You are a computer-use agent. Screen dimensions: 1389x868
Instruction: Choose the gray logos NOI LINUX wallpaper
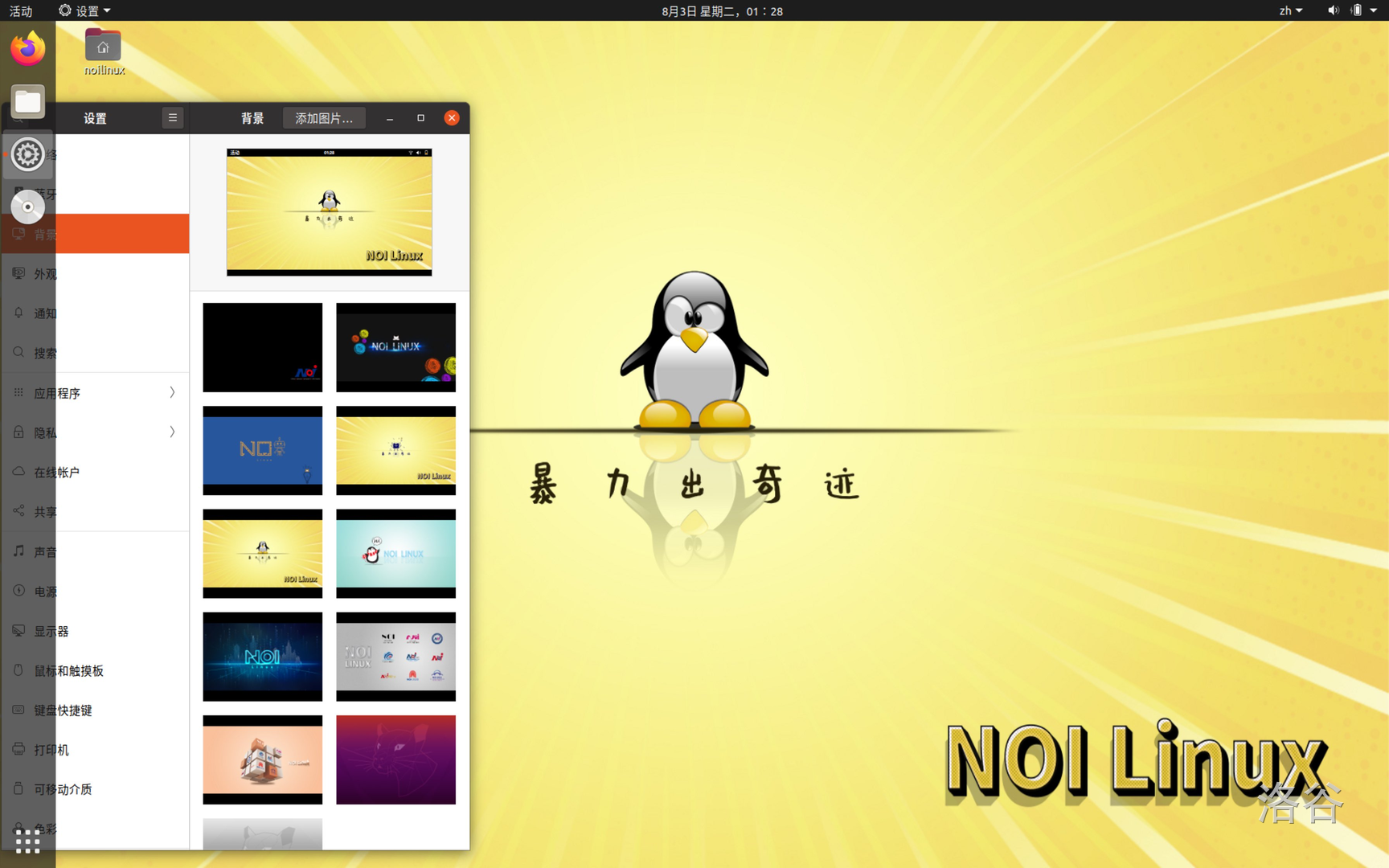pyautogui.click(x=396, y=657)
